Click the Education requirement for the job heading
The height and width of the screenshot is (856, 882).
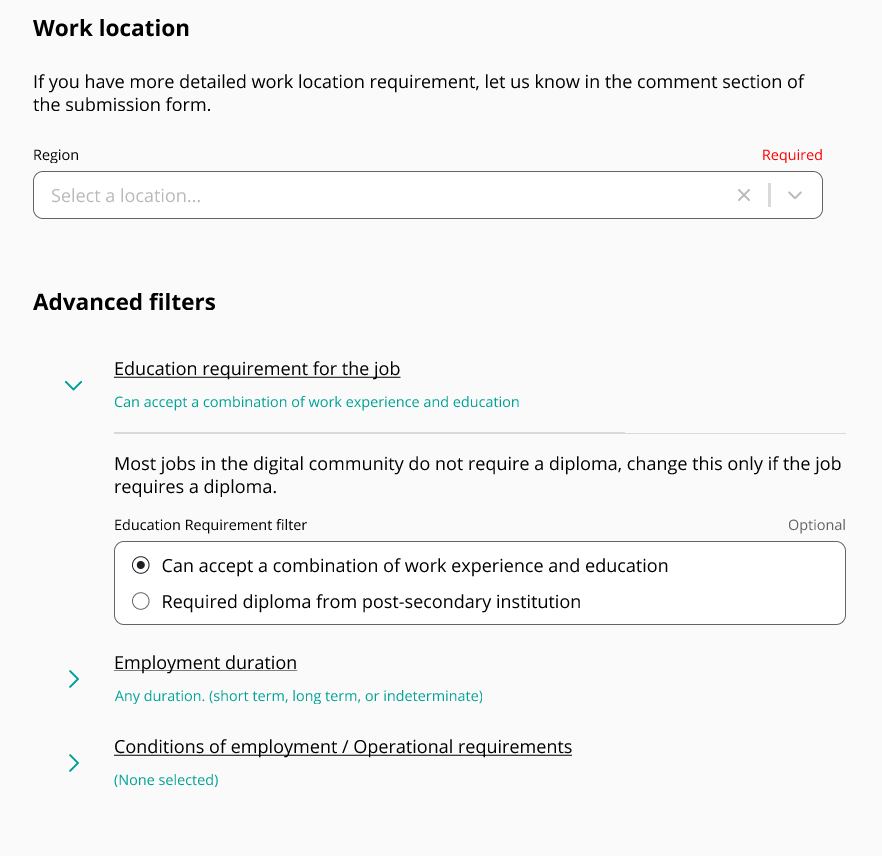coord(256,368)
